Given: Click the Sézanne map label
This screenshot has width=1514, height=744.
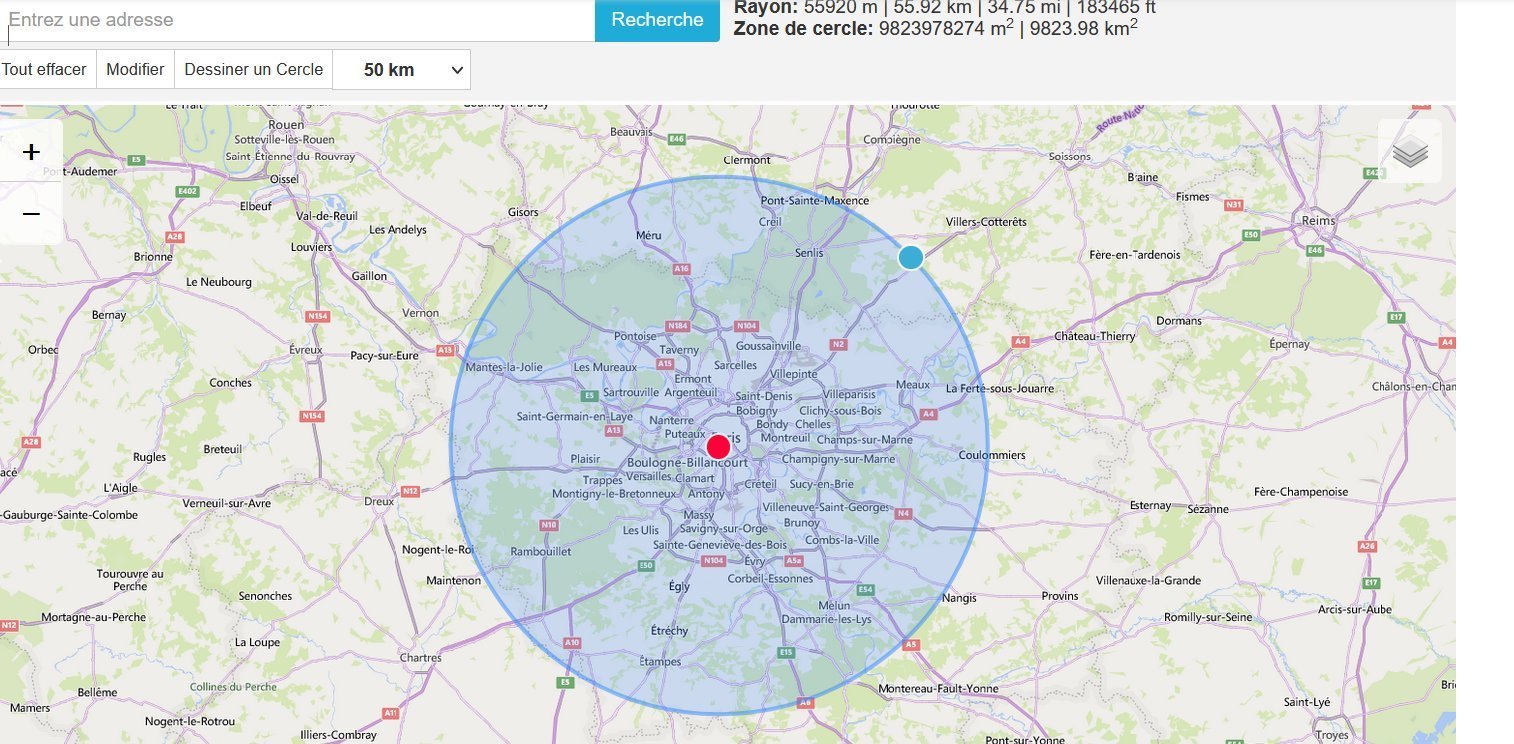Looking at the screenshot, I should pyautogui.click(x=1209, y=509).
